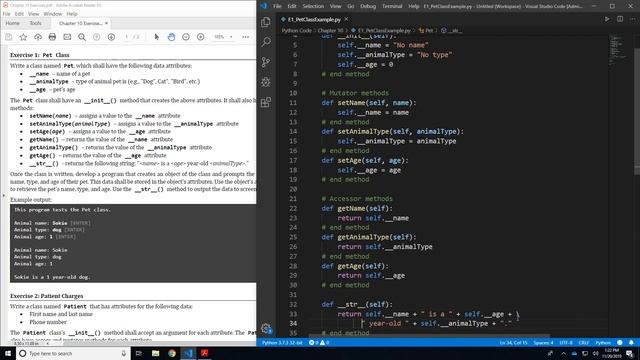
Task: Open File Explorer from the taskbar
Action: coord(156,353)
